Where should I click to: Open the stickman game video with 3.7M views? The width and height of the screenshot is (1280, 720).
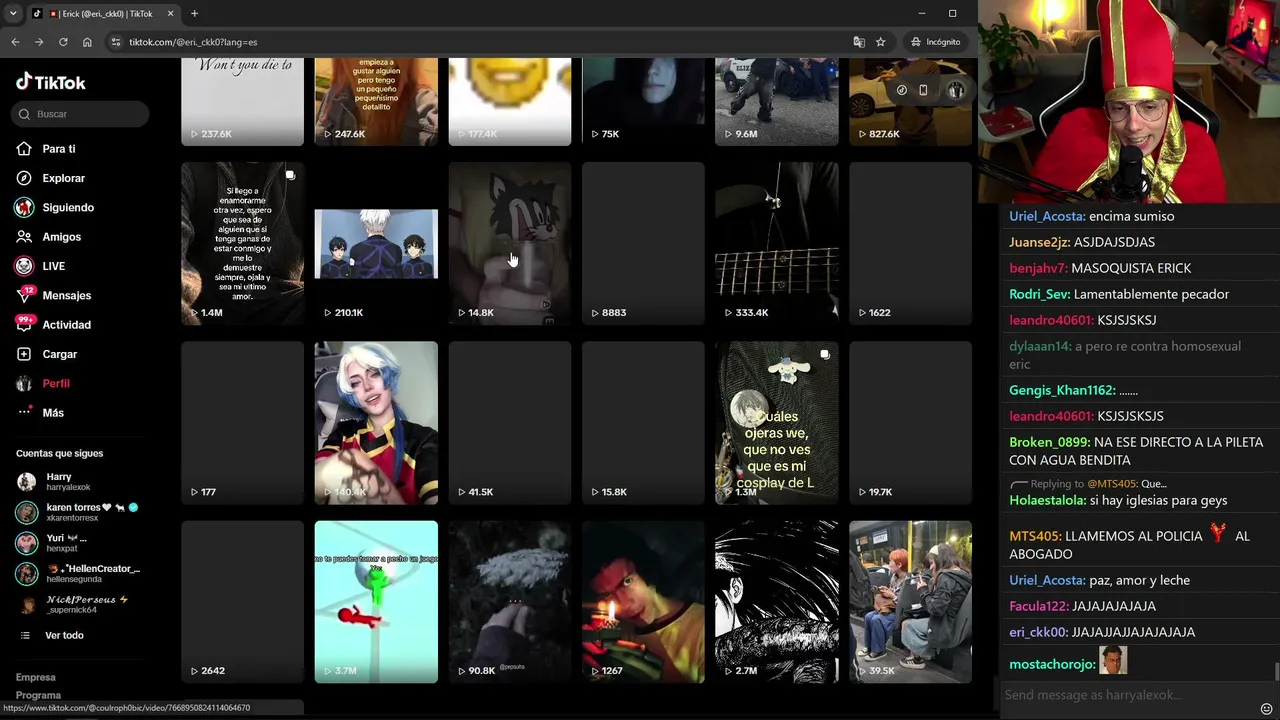click(x=376, y=602)
